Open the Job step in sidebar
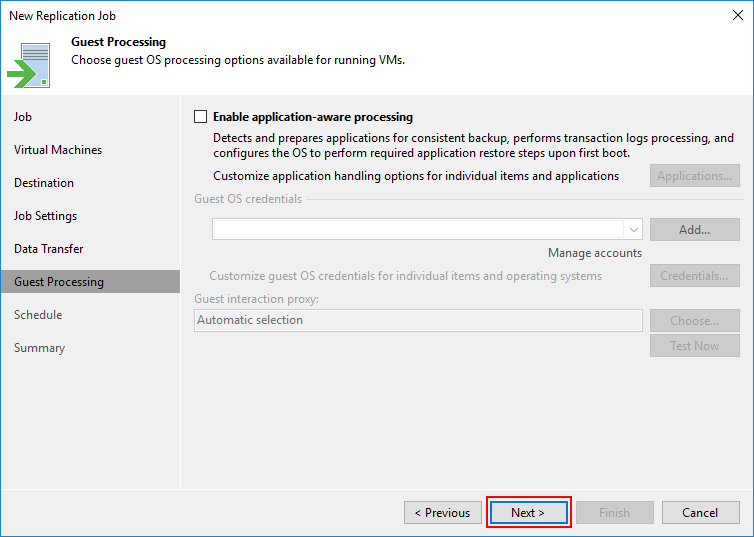754x537 pixels. [23, 117]
